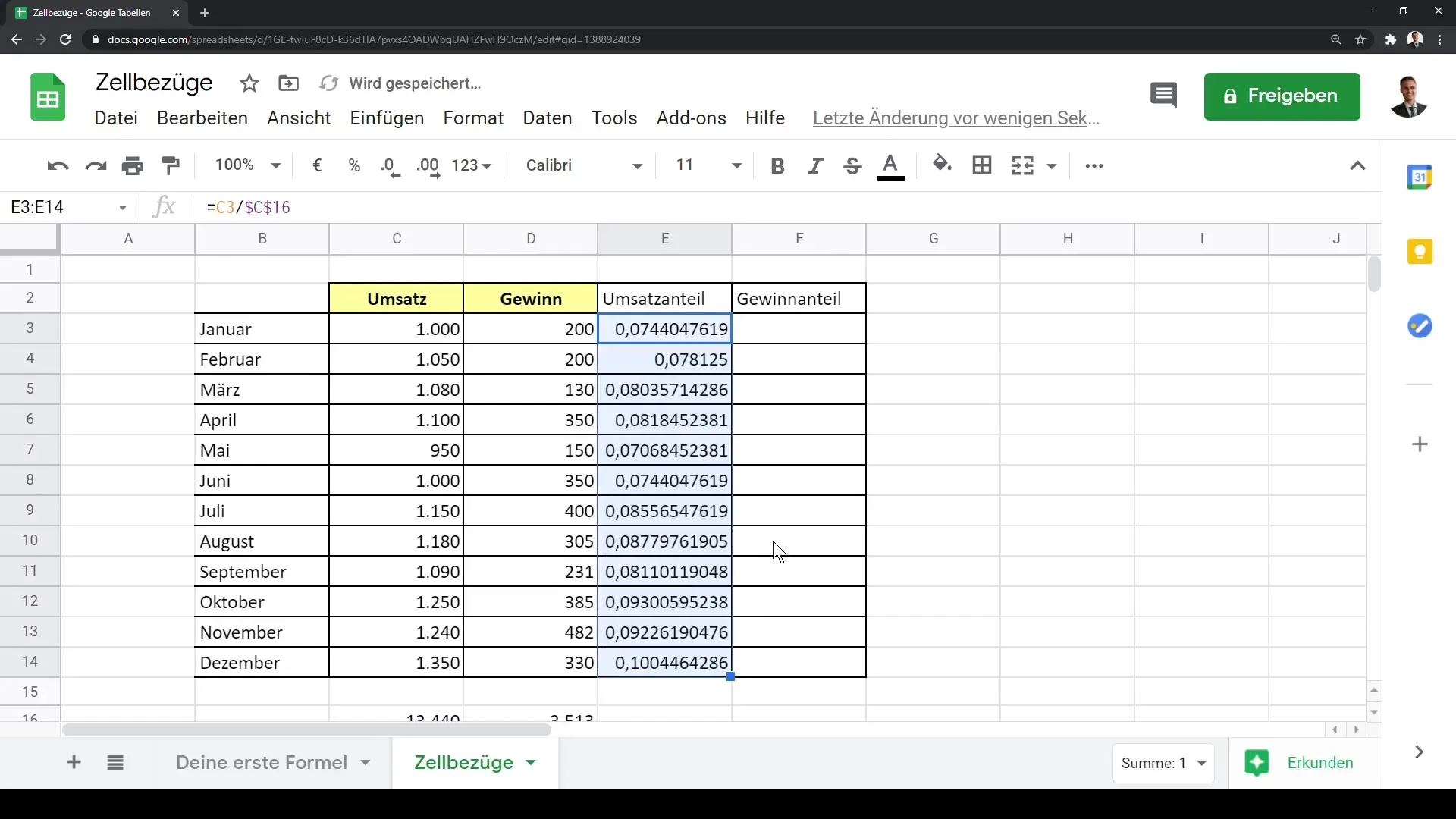Open the Einfügen menu

pyautogui.click(x=387, y=118)
